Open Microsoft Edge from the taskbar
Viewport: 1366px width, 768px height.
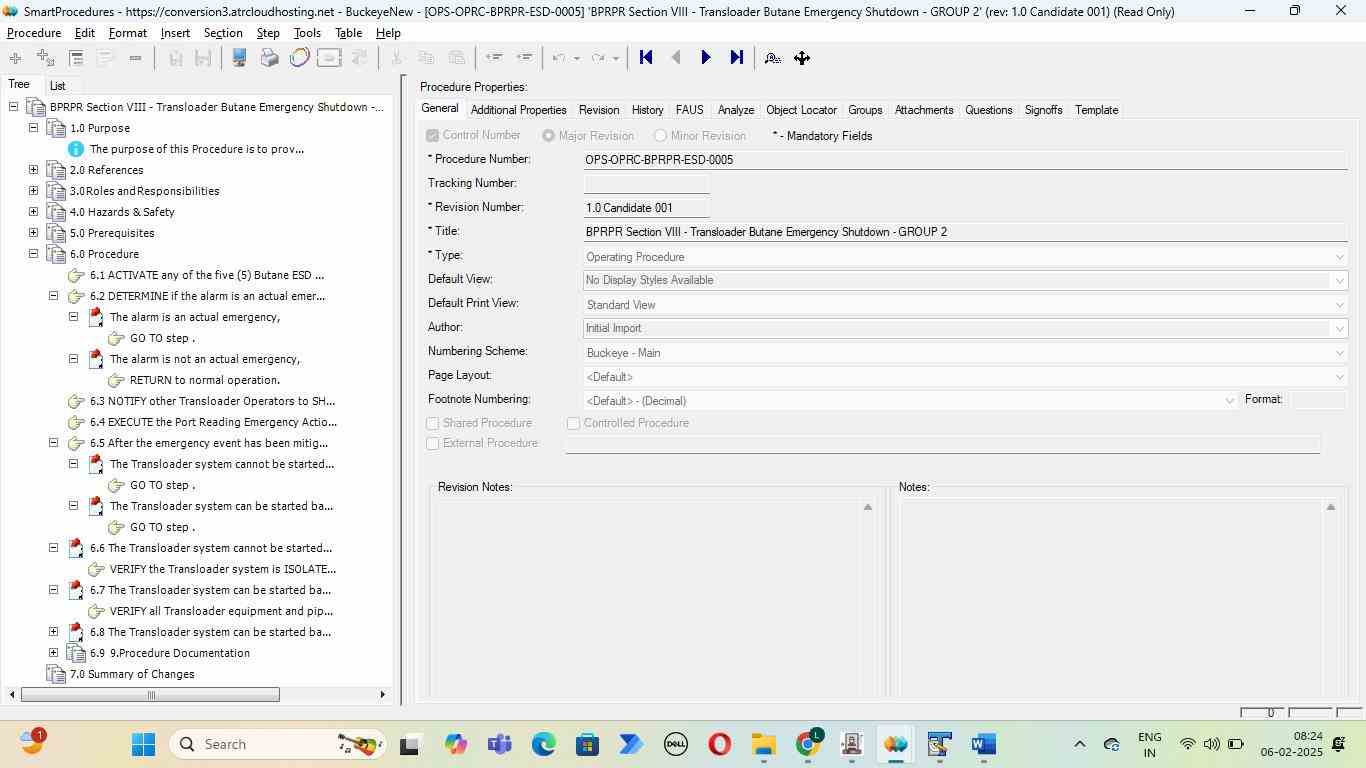544,744
